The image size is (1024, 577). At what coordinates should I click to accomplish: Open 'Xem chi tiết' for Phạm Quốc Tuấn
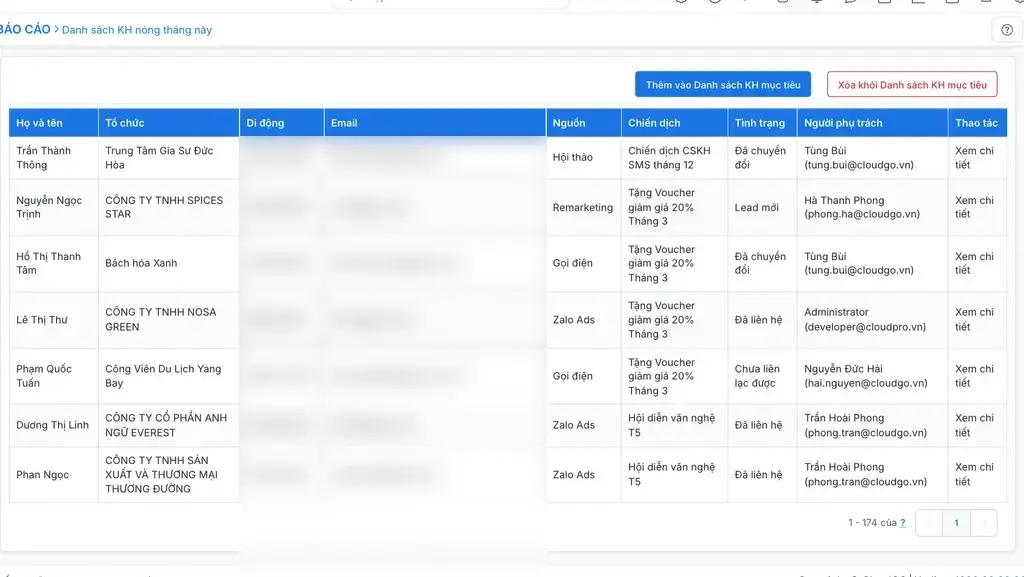[x=974, y=376]
